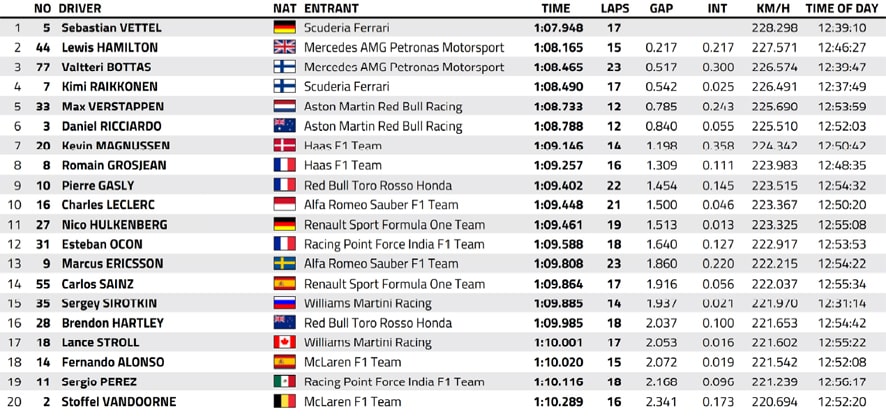This screenshot has height=416, width=886.
Task: Select the TIME column header
Action: point(555,8)
